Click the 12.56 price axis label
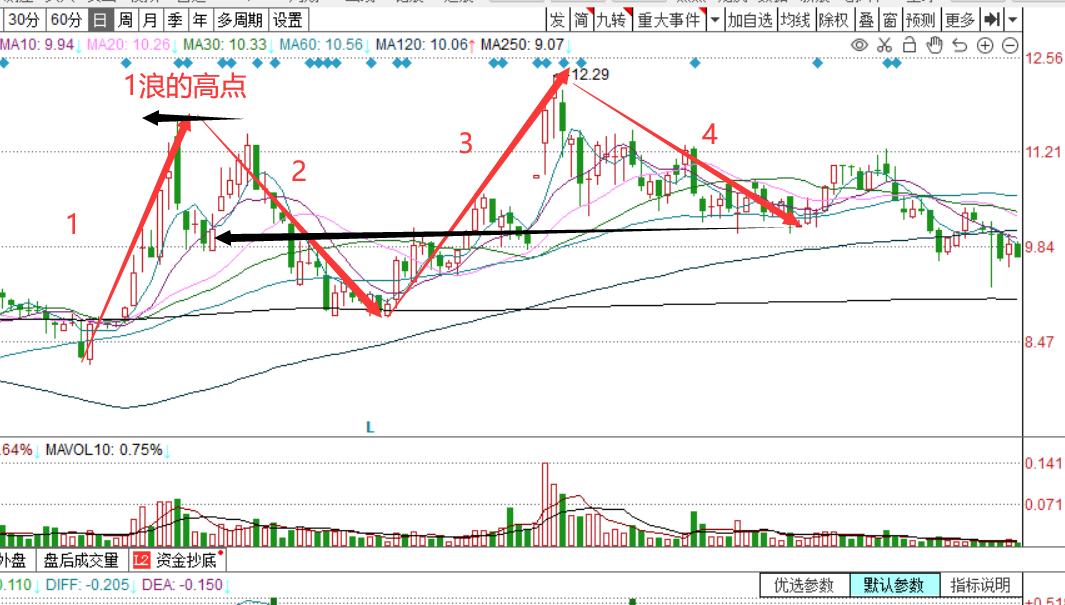The width and height of the screenshot is (1065, 605). pyautogui.click(x=1043, y=58)
